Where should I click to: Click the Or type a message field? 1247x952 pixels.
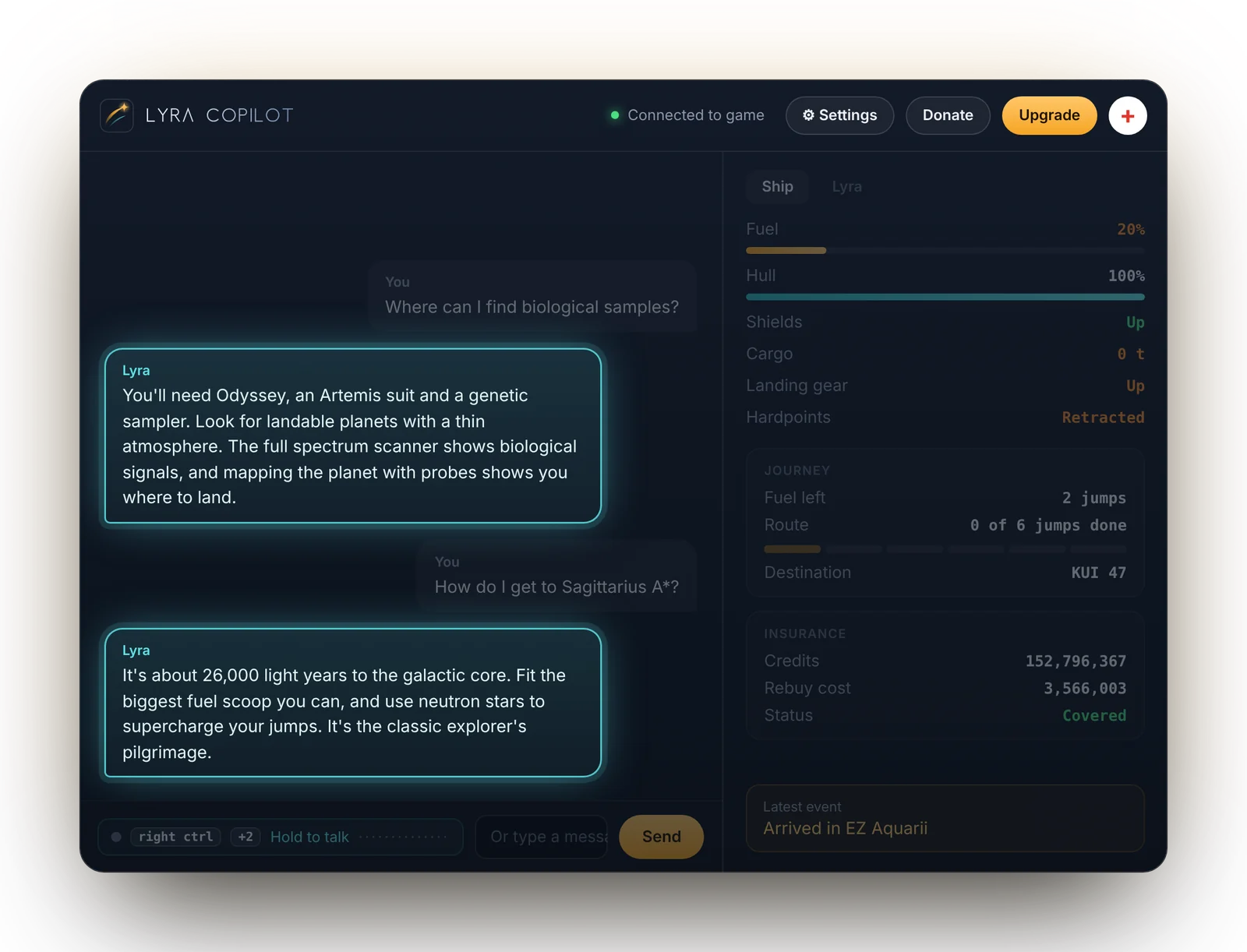(x=542, y=837)
